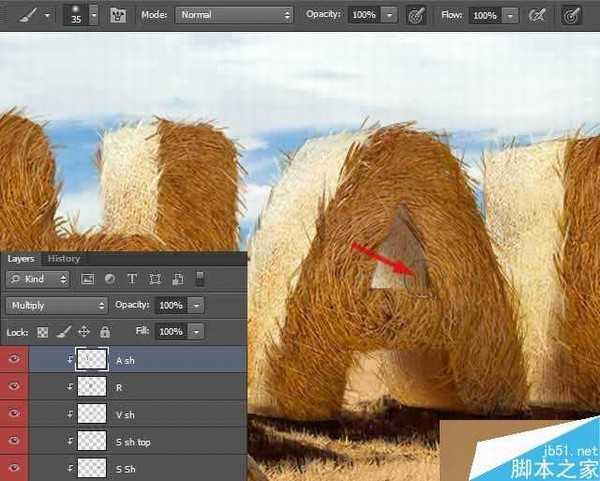Toggle the Brush panel icon
Screen dimensions: 600x481
[118, 16]
